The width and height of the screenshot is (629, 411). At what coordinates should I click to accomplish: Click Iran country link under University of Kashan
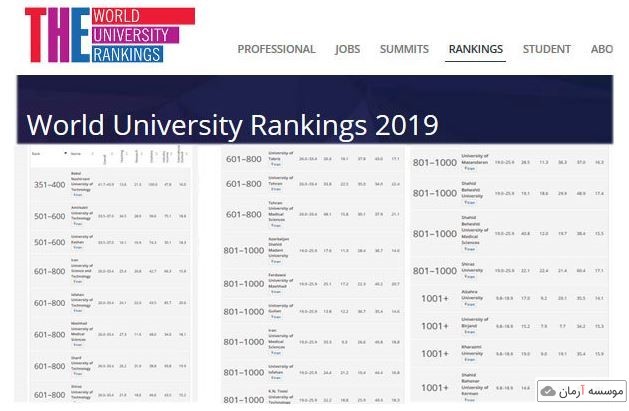78,247
